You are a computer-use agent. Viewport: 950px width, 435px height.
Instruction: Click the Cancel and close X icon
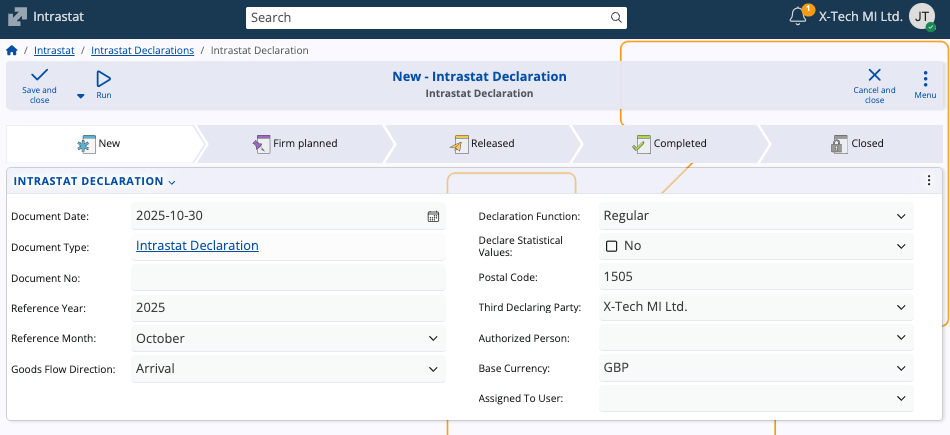(x=874, y=75)
